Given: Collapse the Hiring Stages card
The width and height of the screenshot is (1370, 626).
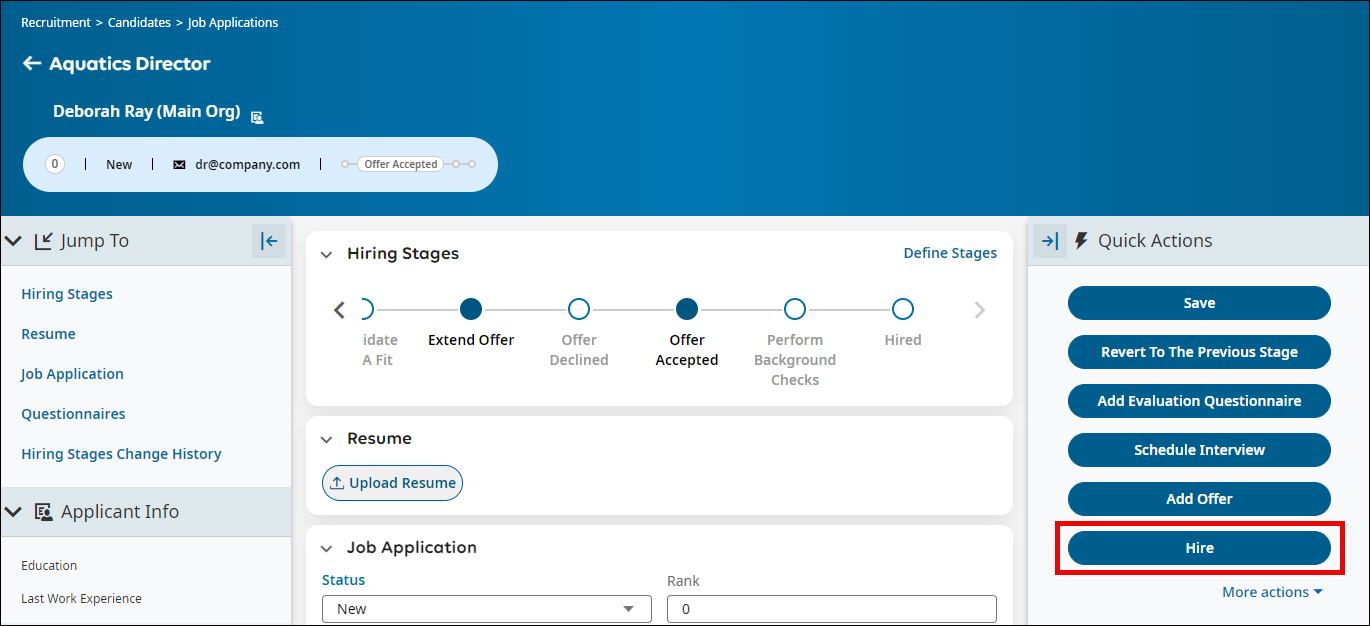Looking at the screenshot, I should 327,255.
